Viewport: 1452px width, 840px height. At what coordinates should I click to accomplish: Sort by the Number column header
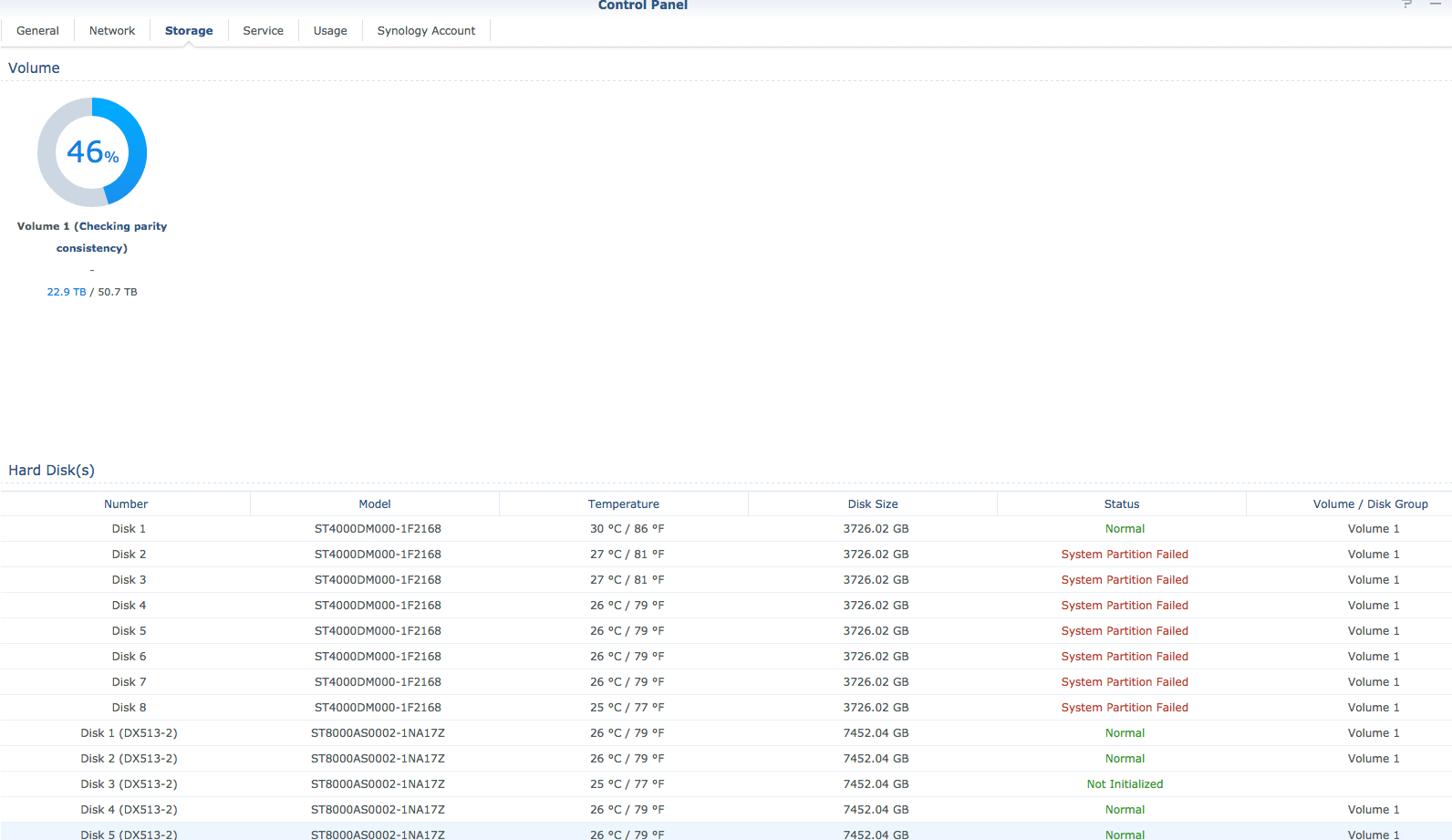coord(126,504)
